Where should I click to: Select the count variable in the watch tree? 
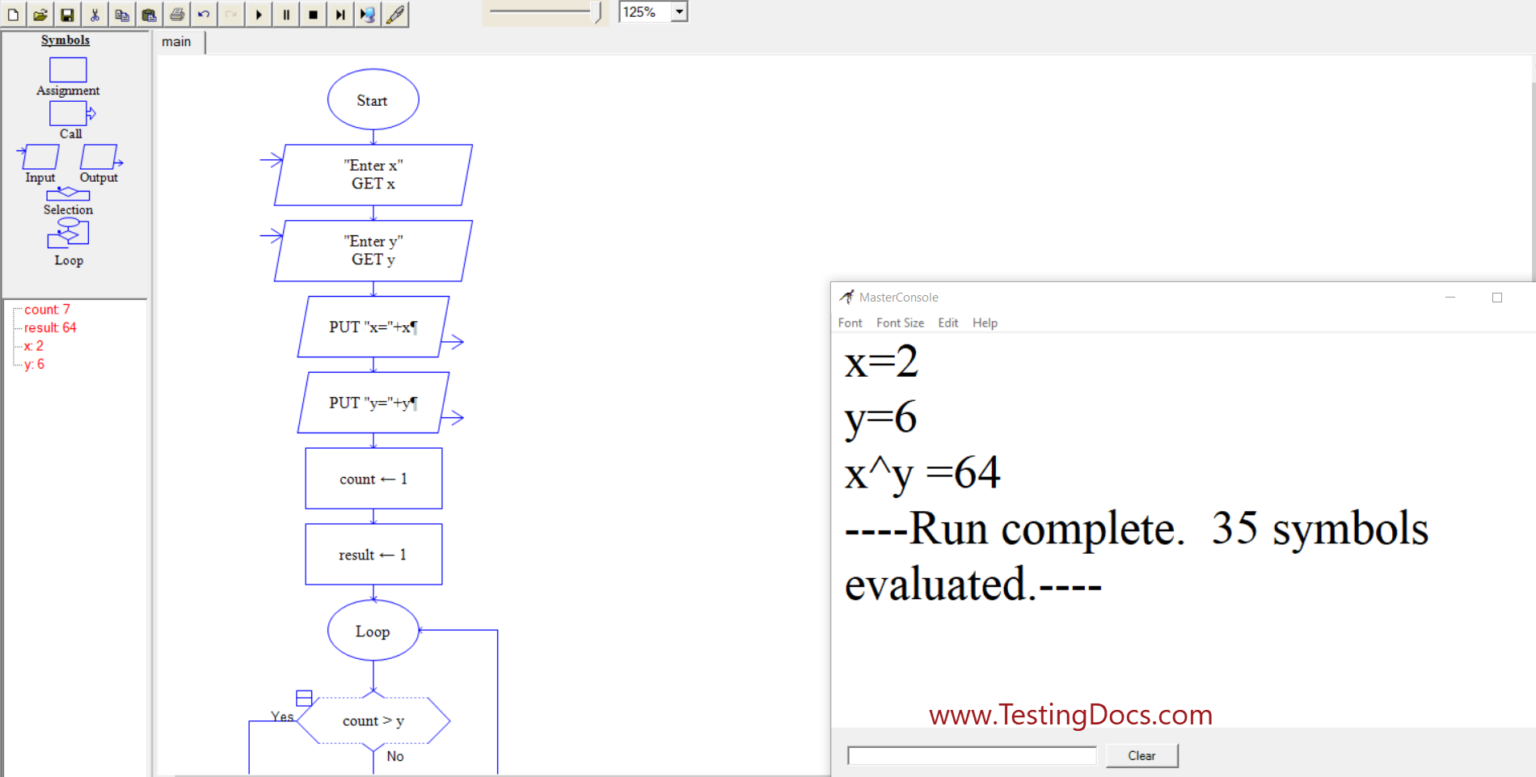47,310
